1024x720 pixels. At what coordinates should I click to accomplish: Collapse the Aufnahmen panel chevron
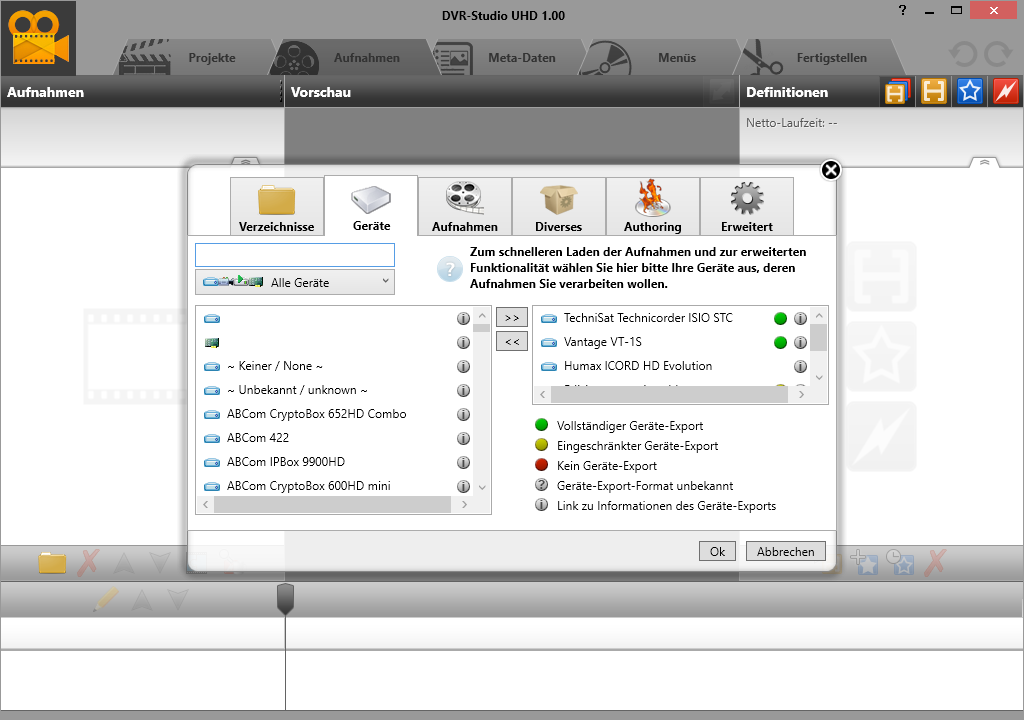[x=246, y=161]
